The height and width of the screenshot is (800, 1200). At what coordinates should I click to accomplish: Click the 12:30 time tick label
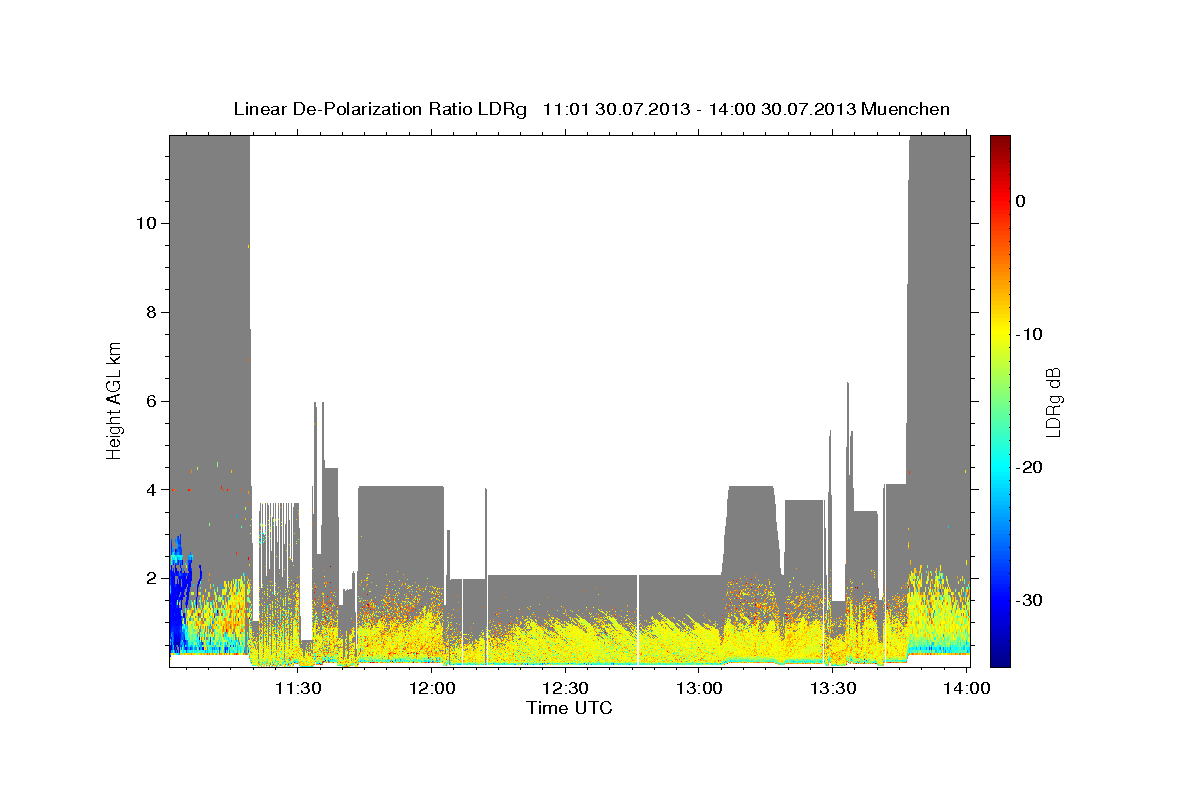(x=565, y=689)
